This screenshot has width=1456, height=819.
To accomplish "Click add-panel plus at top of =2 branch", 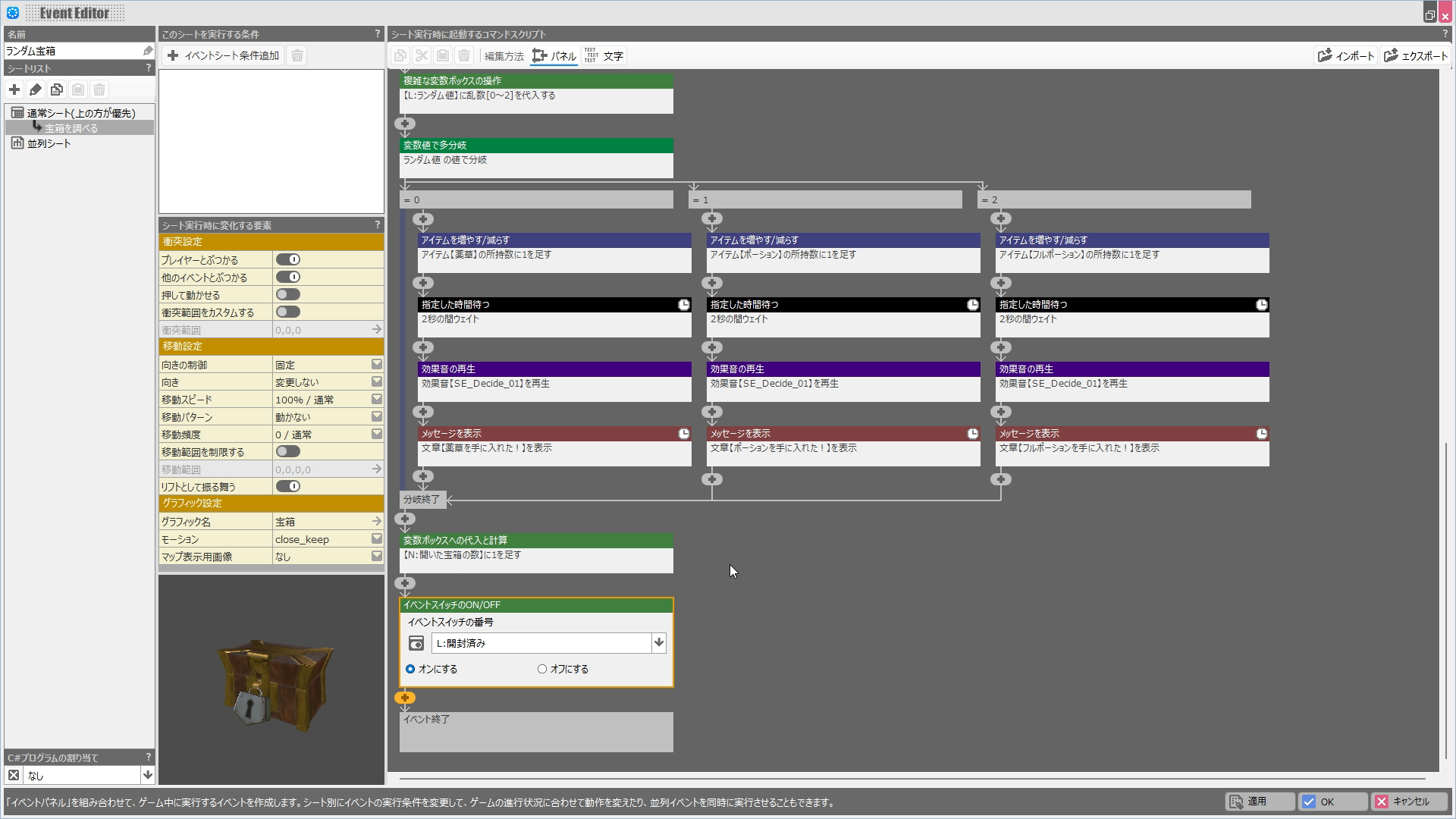I will coord(1001,219).
